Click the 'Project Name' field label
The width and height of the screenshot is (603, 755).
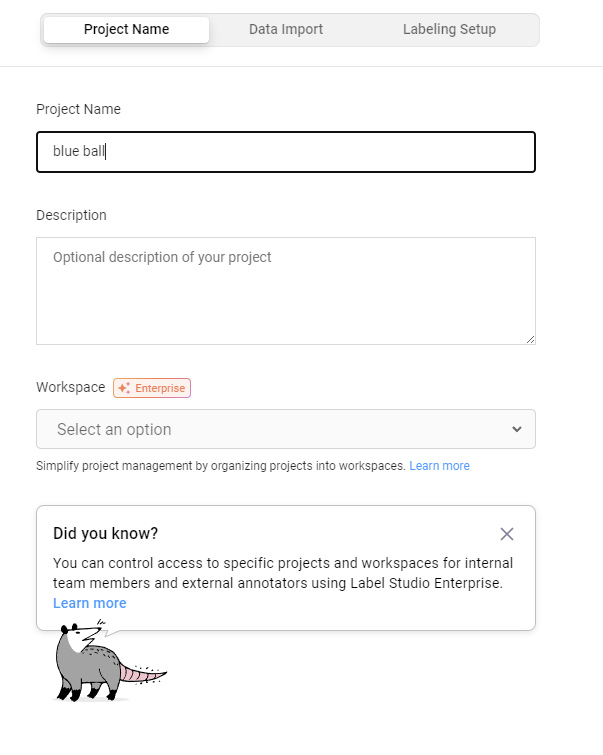point(78,109)
